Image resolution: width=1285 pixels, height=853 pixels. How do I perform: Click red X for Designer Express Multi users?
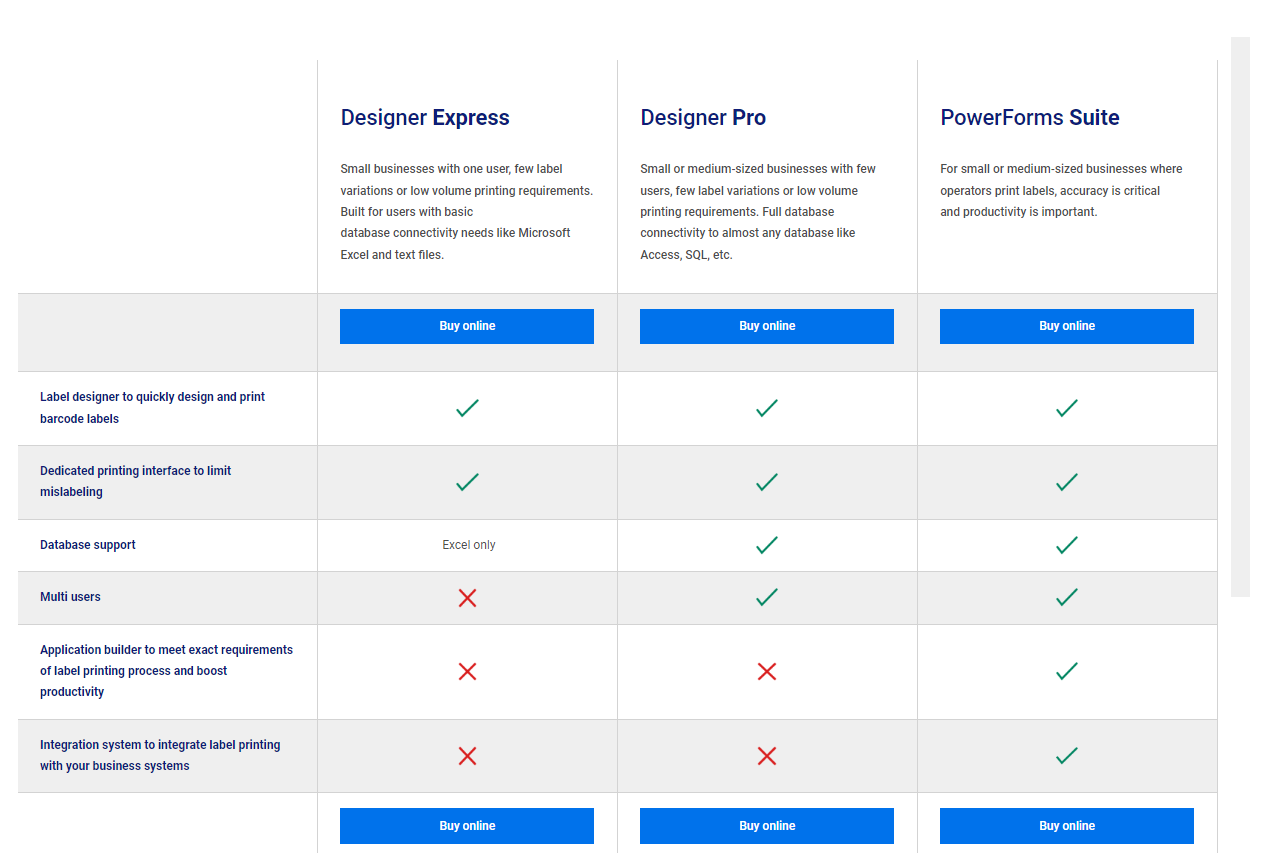tap(467, 598)
